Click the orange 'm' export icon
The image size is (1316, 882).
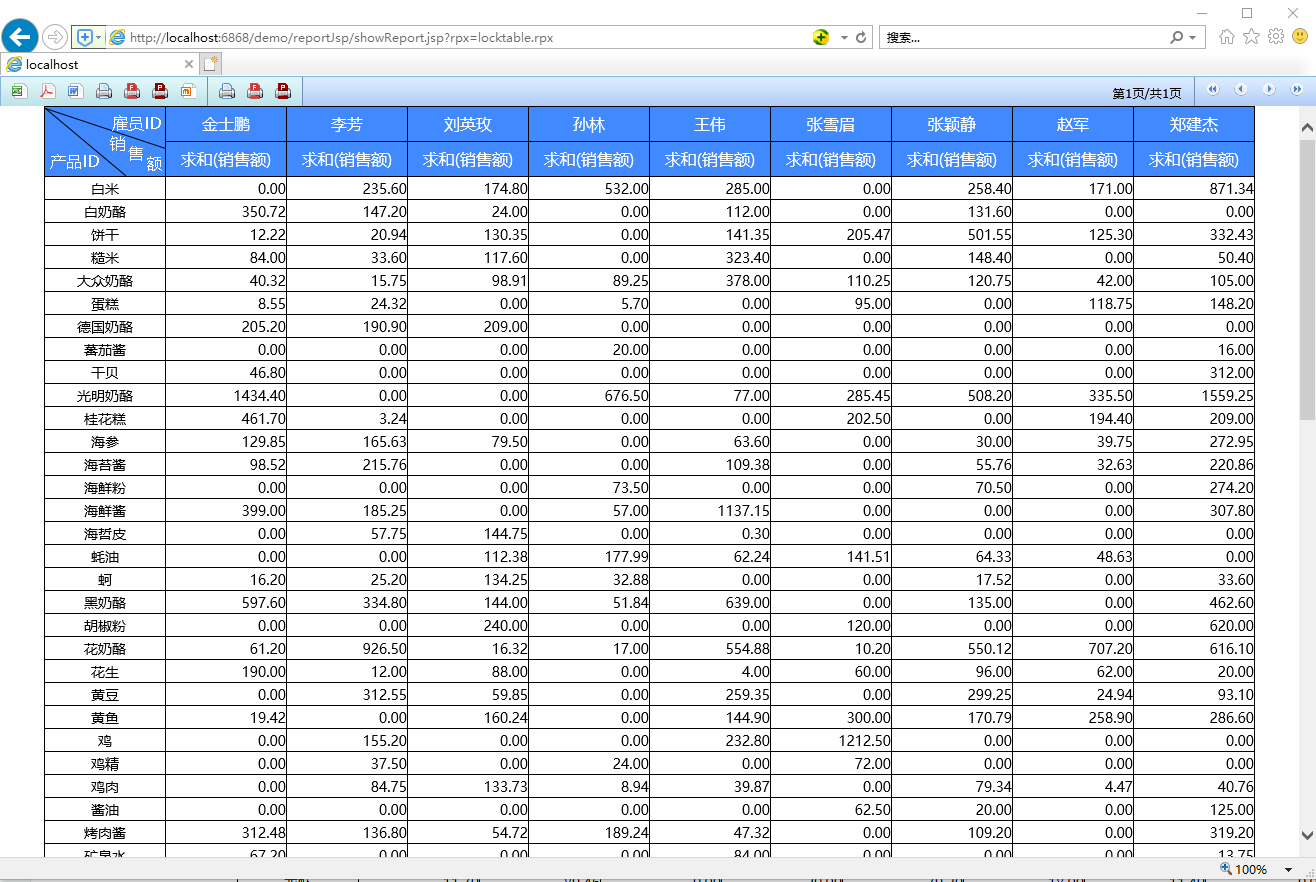click(x=188, y=91)
